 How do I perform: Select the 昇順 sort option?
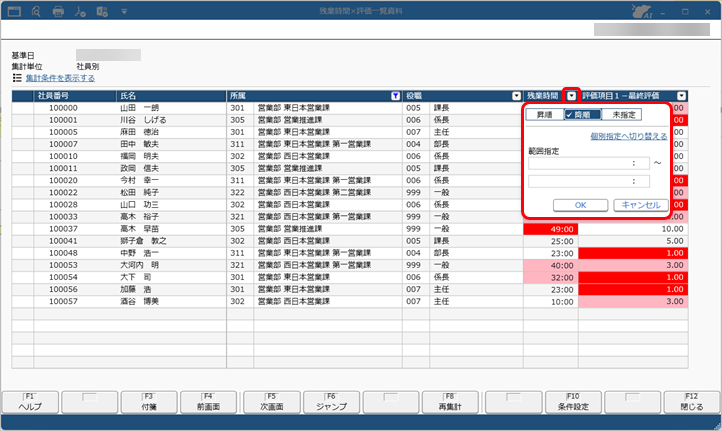click(x=545, y=115)
